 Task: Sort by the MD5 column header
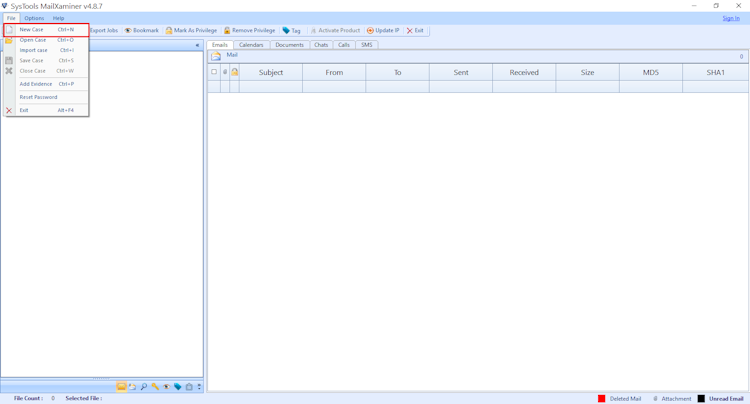click(x=651, y=73)
